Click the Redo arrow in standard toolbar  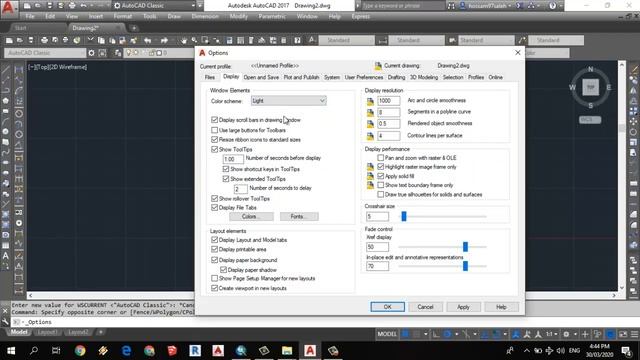click(x=164, y=40)
